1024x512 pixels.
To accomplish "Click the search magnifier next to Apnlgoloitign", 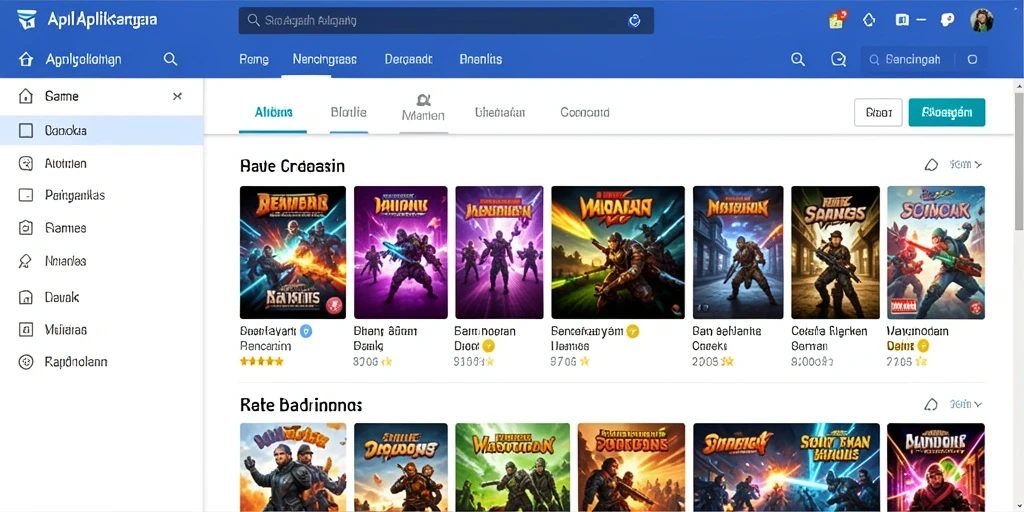I will pyautogui.click(x=170, y=59).
